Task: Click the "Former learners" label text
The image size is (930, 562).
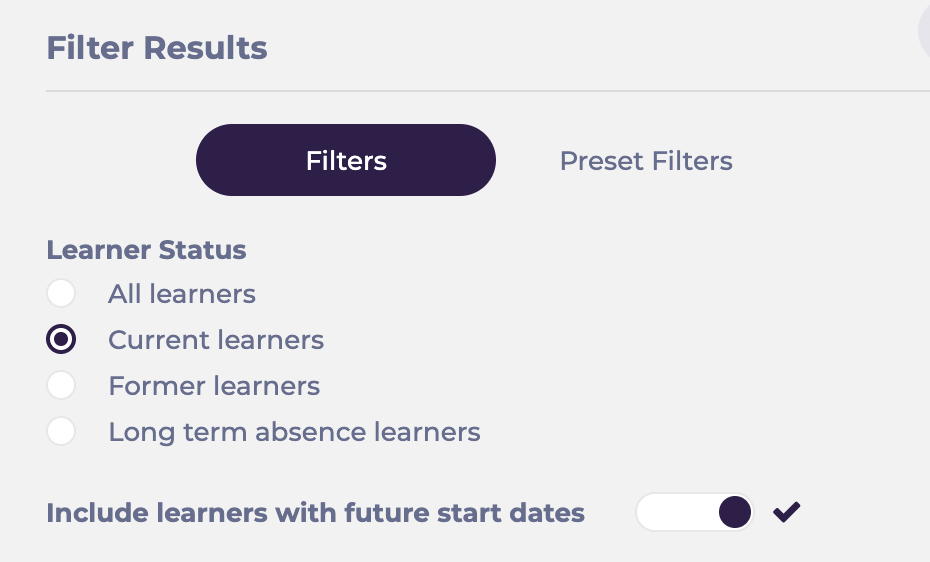Action: pyautogui.click(x=214, y=386)
